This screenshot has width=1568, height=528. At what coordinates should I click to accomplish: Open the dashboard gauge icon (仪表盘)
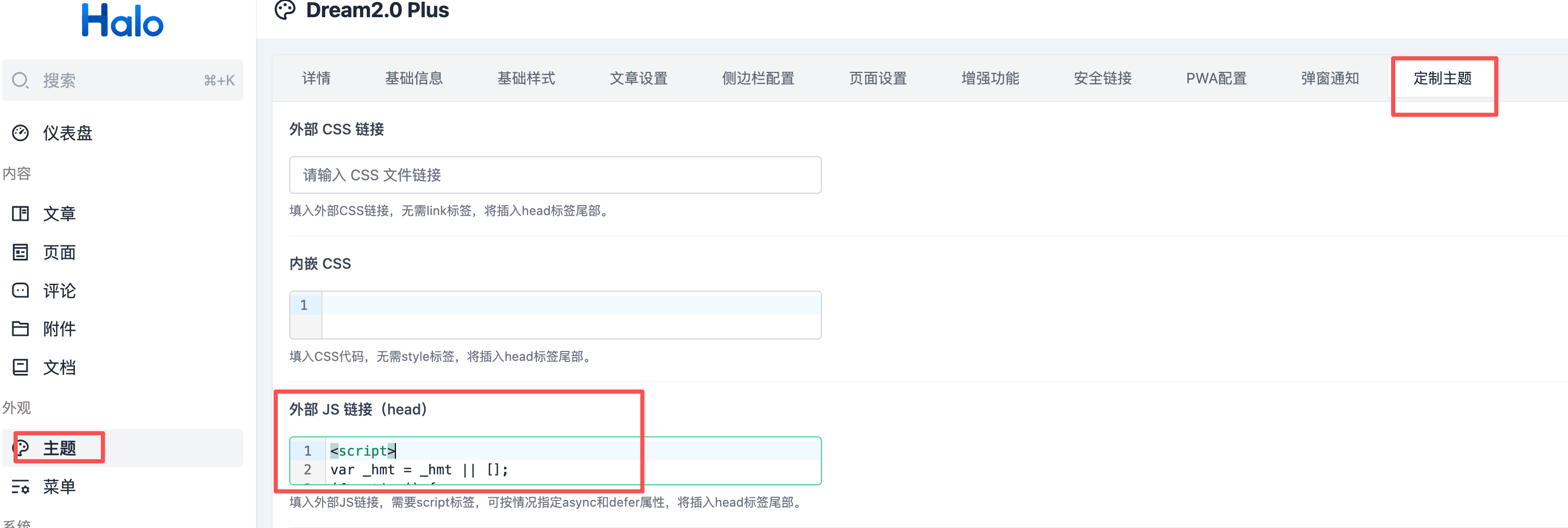tap(21, 133)
